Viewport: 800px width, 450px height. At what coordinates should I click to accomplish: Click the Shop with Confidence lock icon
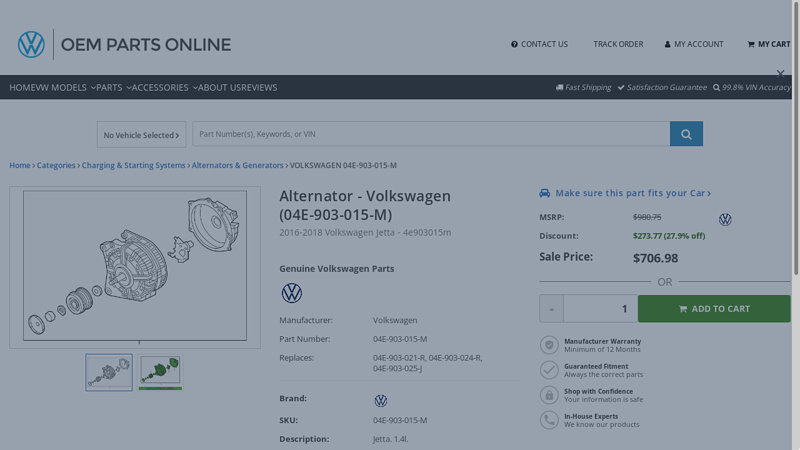click(549, 395)
